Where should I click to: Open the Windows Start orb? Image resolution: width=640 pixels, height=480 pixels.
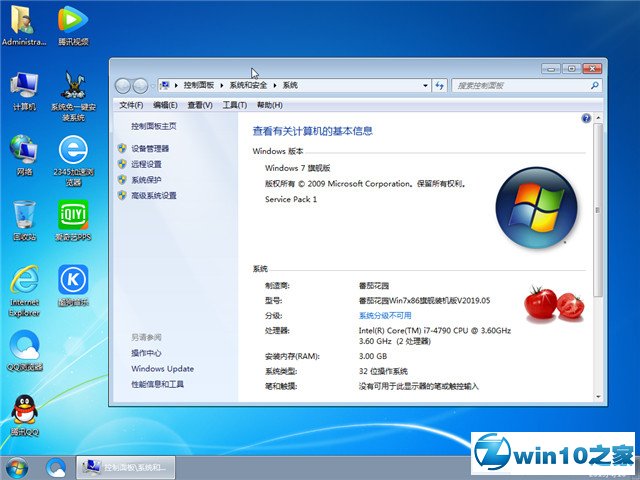point(17,468)
